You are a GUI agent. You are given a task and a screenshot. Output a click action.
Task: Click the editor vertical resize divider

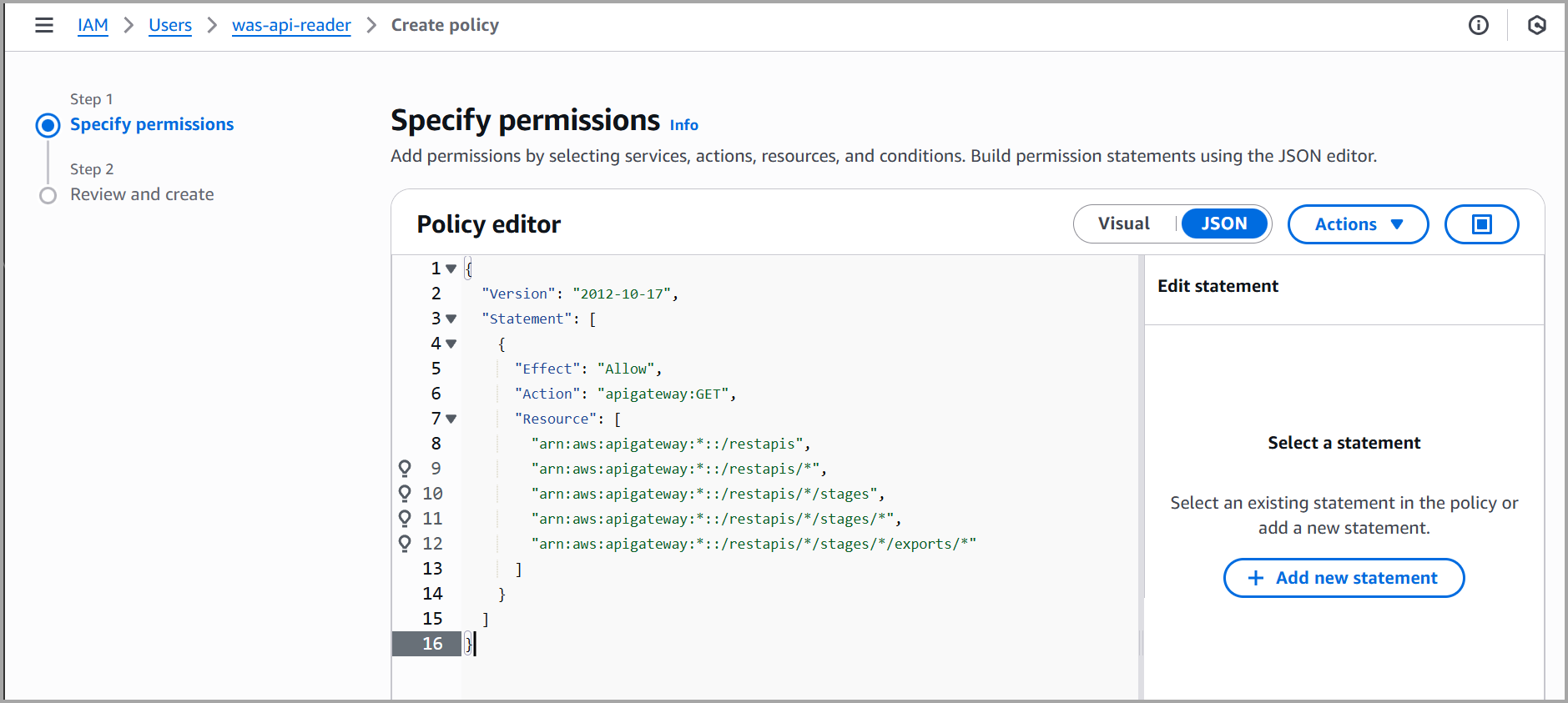pyautogui.click(x=1141, y=475)
